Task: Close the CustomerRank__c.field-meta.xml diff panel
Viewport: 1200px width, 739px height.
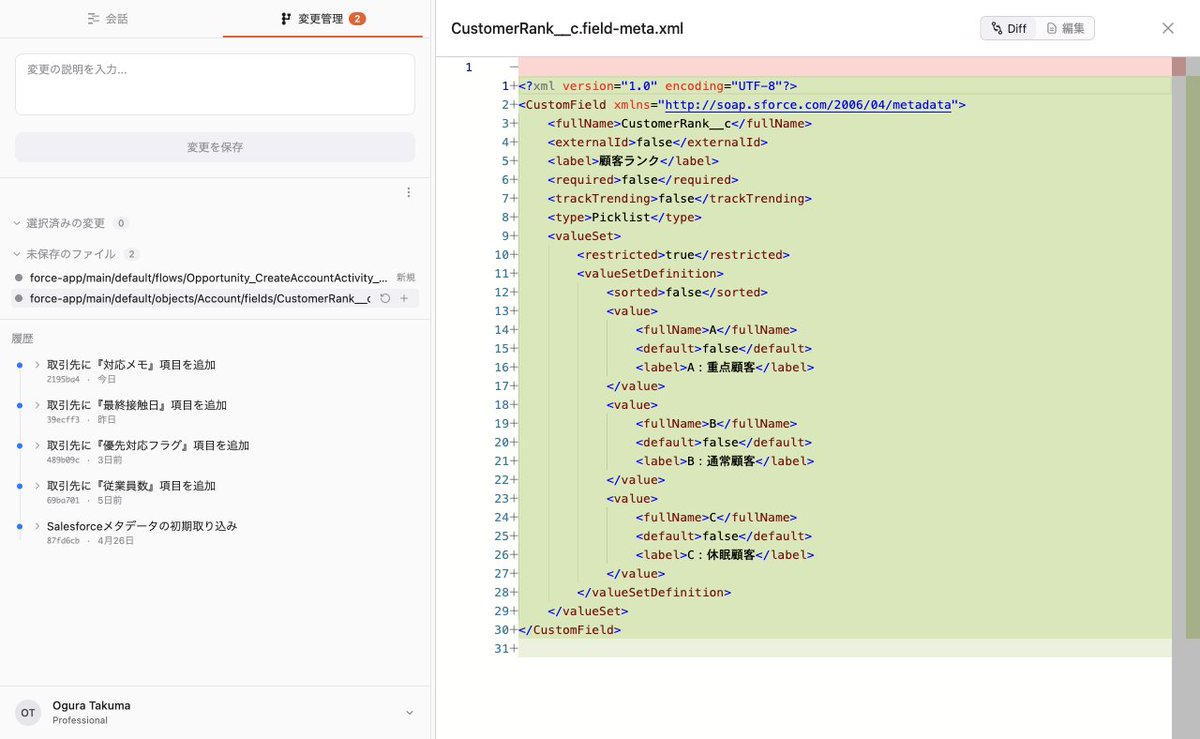Action: (x=1168, y=28)
